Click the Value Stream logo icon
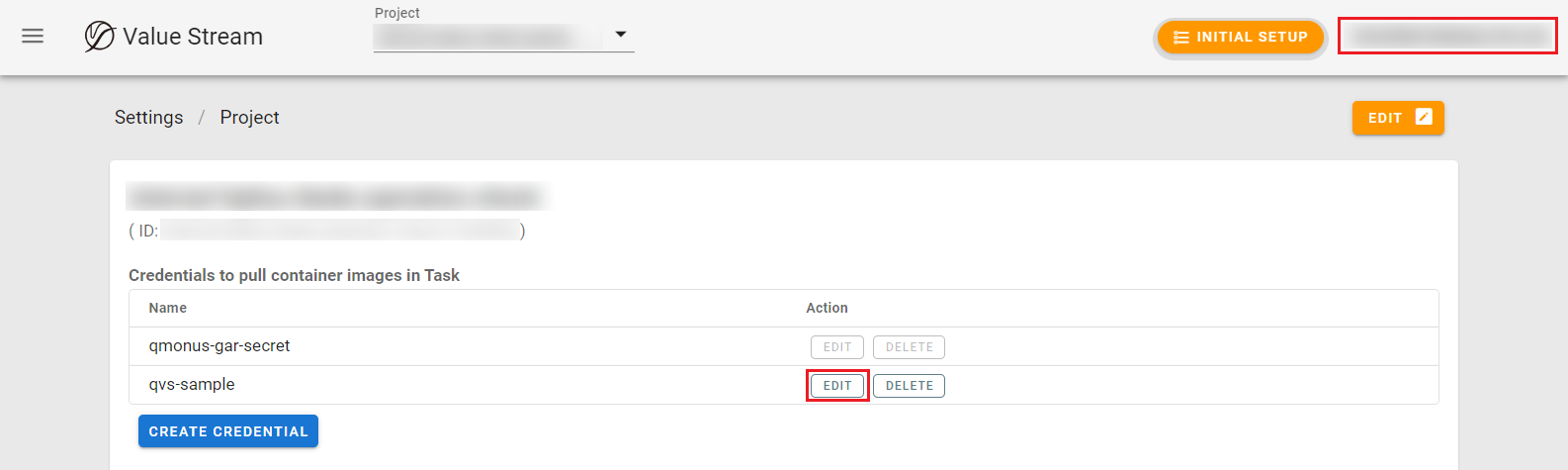The width and height of the screenshot is (1568, 470). click(x=99, y=37)
